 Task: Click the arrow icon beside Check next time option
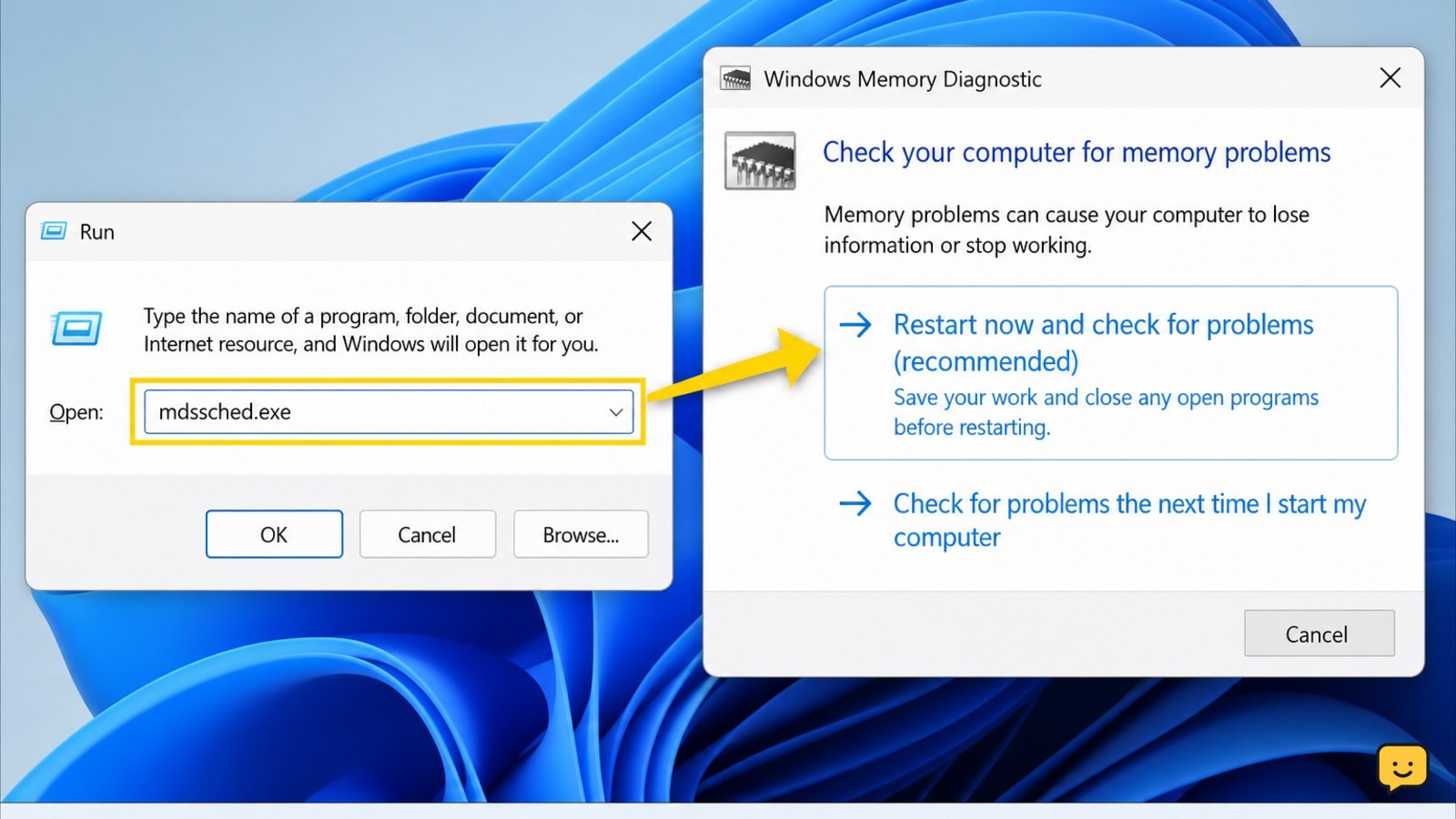pyautogui.click(x=855, y=503)
